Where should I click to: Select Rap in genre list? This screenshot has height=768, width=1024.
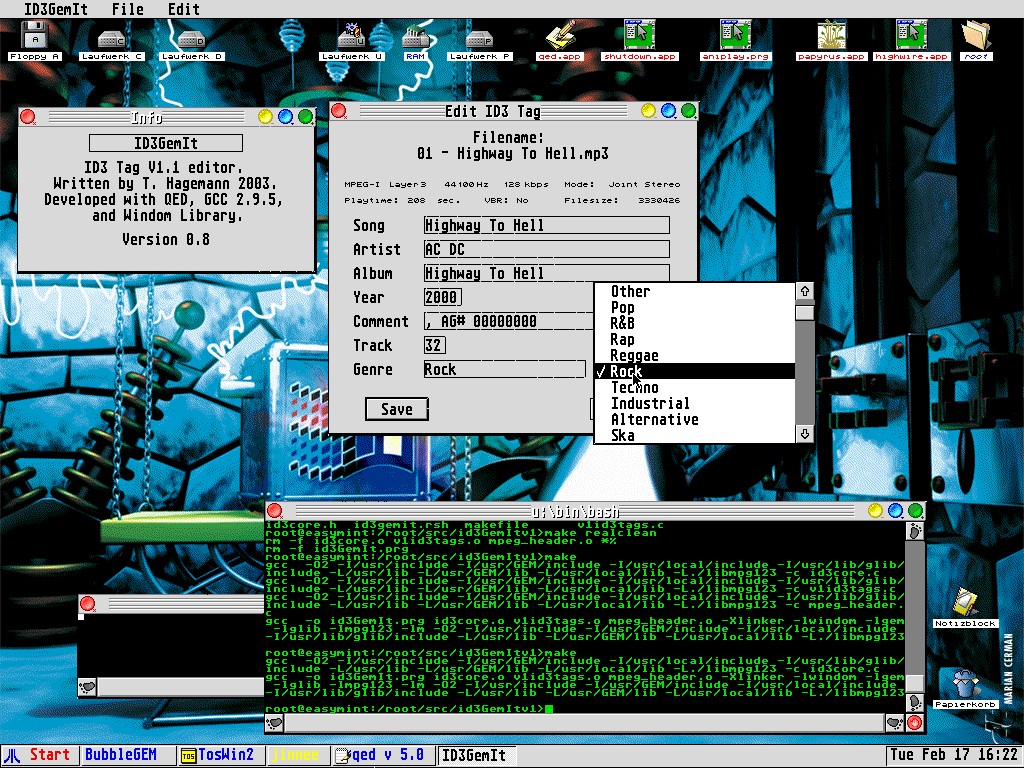pyautogui.click(x=695, y=340)
